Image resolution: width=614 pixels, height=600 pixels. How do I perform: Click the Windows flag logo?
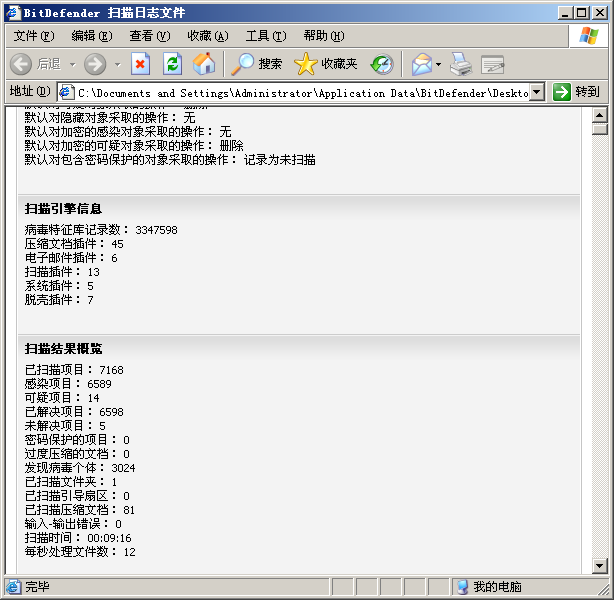tap(589, 36)
